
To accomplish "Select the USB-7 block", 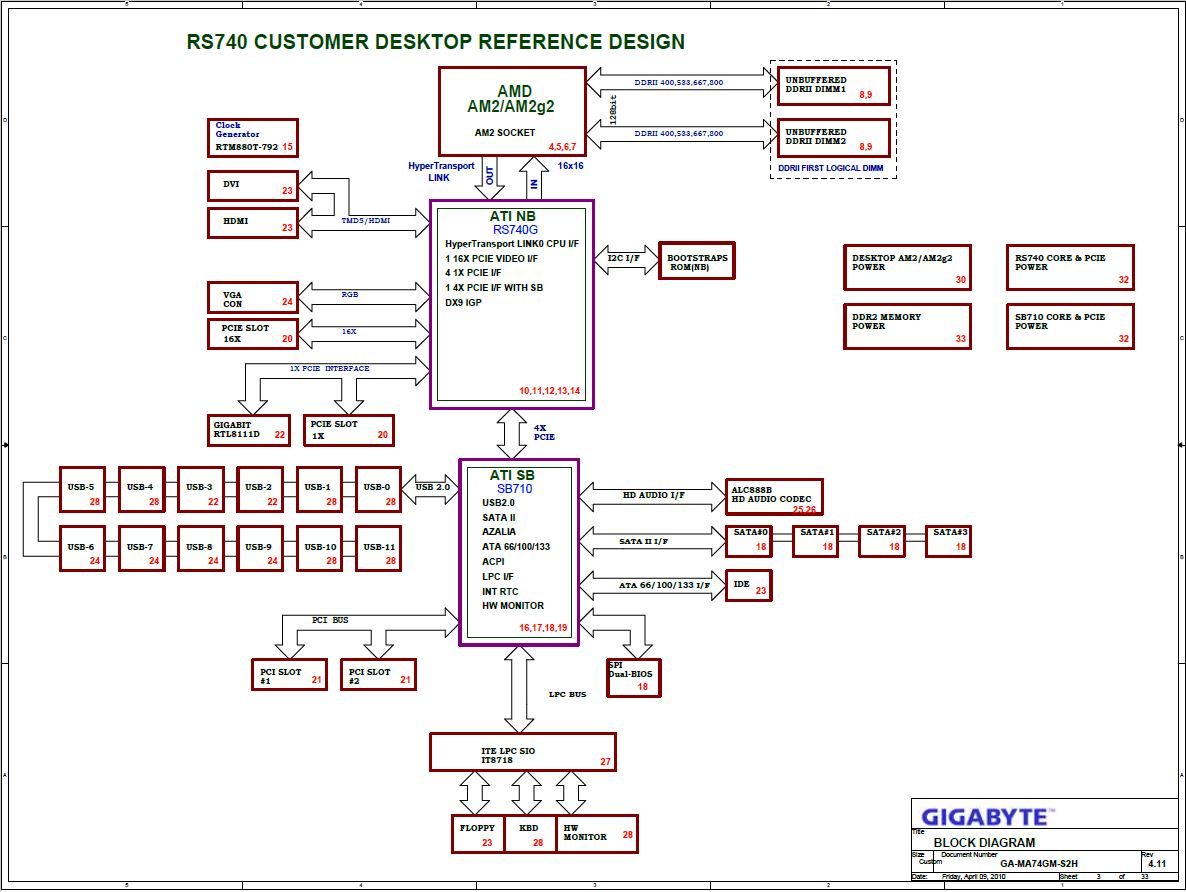I will click(141, 549).
